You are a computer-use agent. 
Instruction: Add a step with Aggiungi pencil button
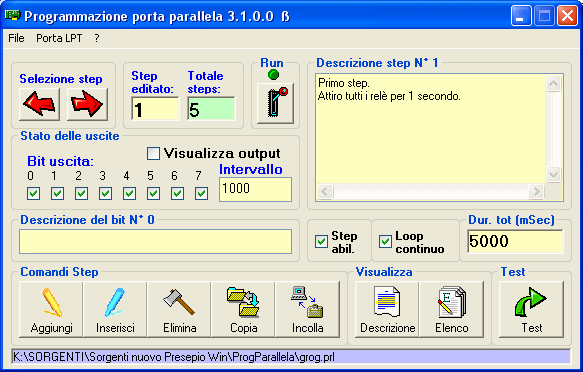[x=51, y=309]
